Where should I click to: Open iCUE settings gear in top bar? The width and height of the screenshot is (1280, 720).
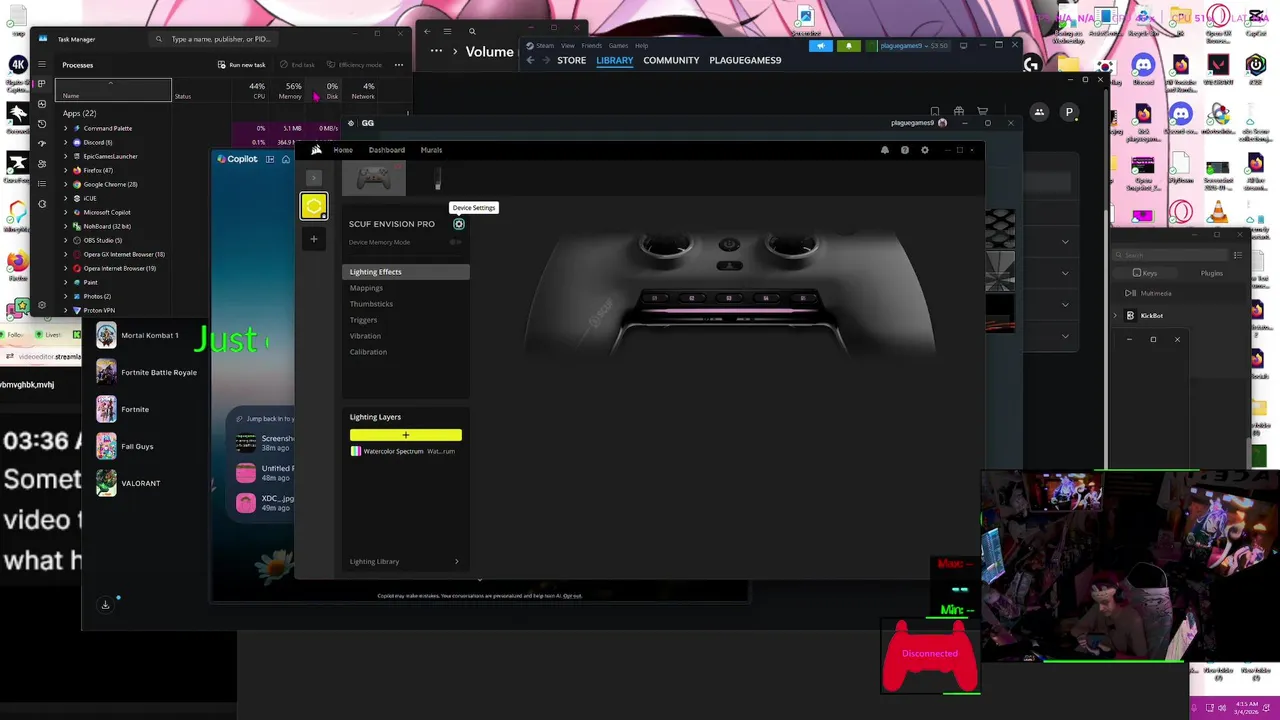pos(925,150)
